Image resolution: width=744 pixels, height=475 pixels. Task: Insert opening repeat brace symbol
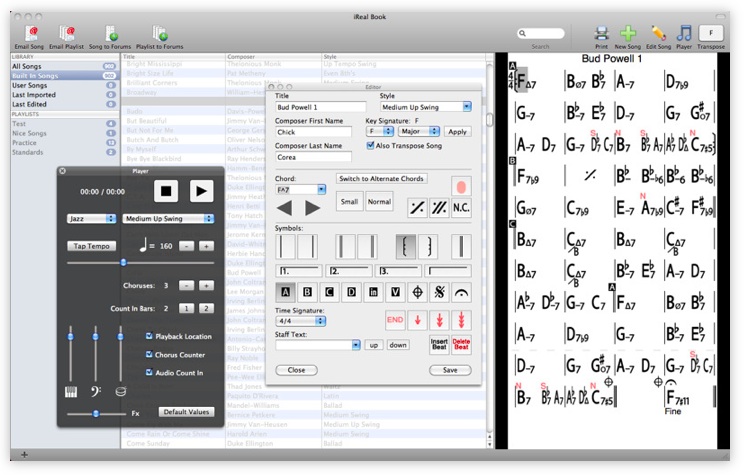coord(406,247)
